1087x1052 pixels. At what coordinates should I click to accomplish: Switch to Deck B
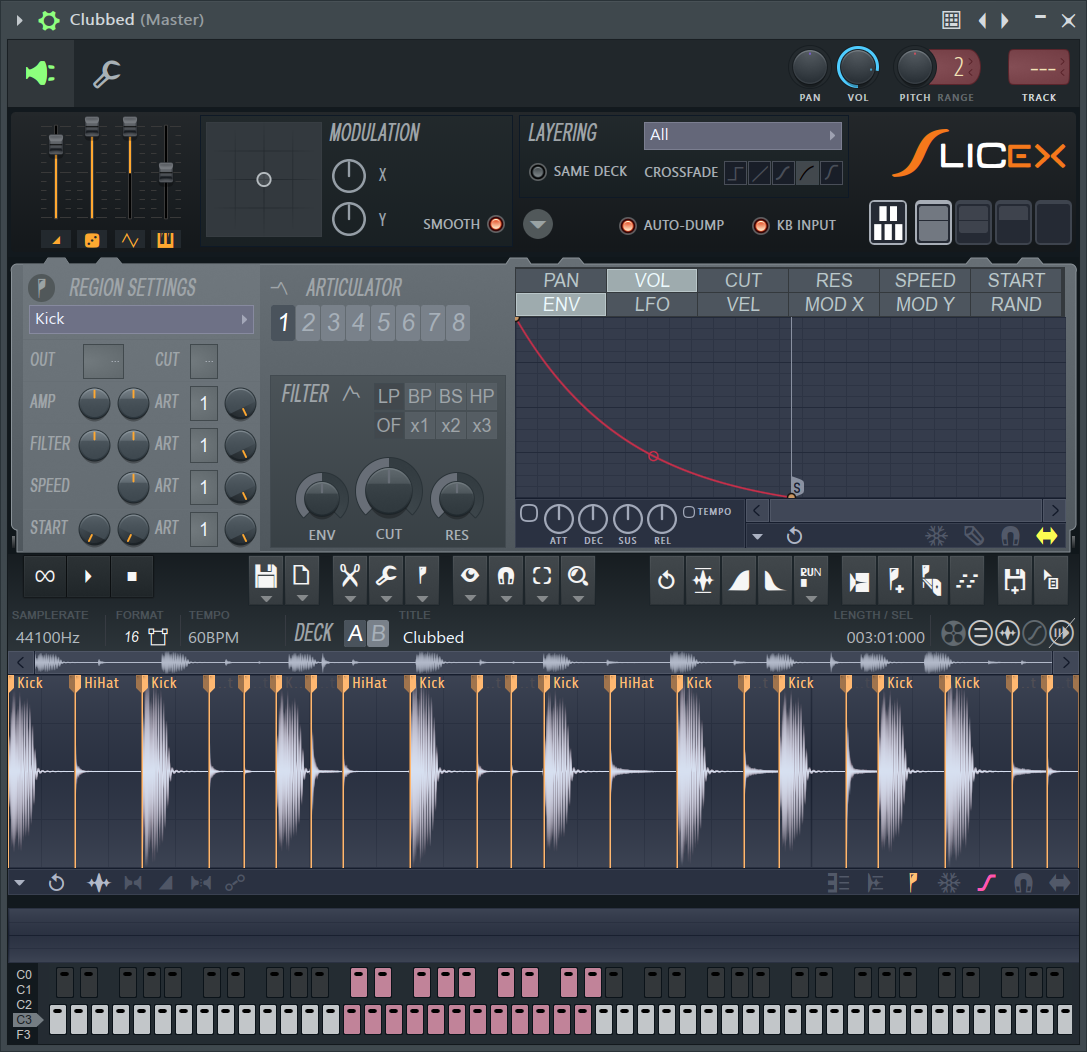click(379, 634)
